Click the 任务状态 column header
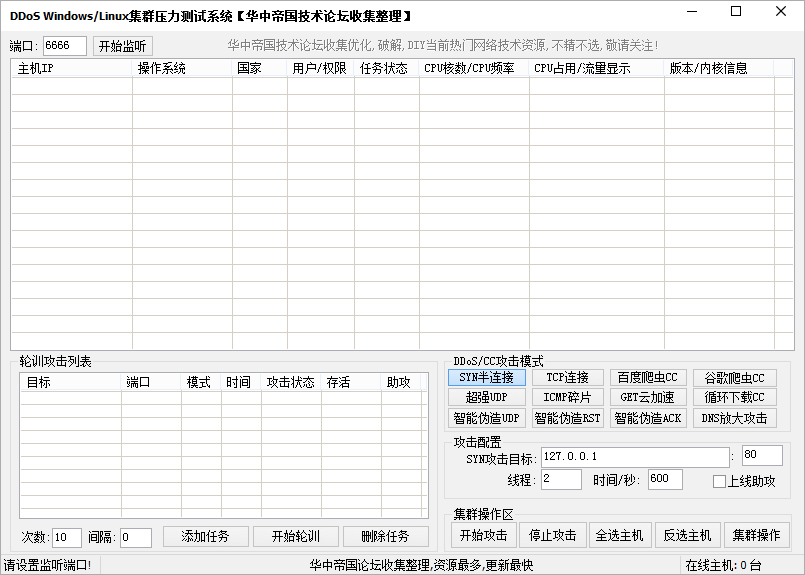The image size is (805, 575). click(382, 69)
